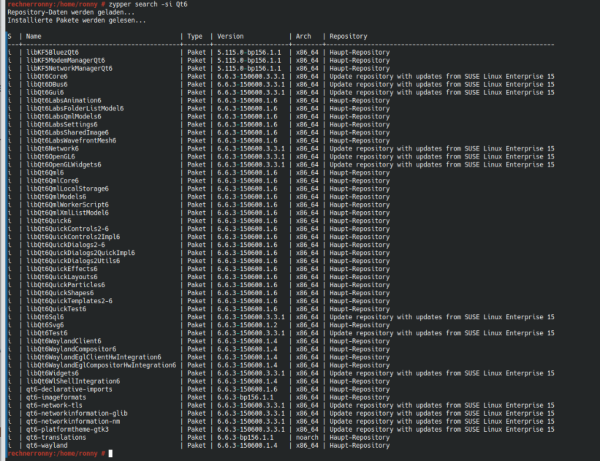Select the line 'Installierte Pakete werden gelesen...'
This screenshot has height=461, width=600.
(x=77, y=20)
